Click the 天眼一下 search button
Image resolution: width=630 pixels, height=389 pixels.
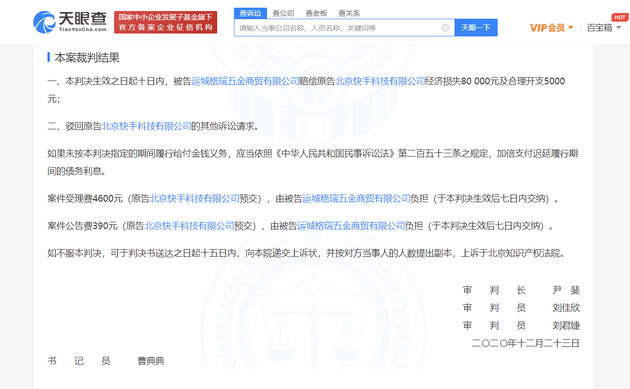(x=476, y=27)
